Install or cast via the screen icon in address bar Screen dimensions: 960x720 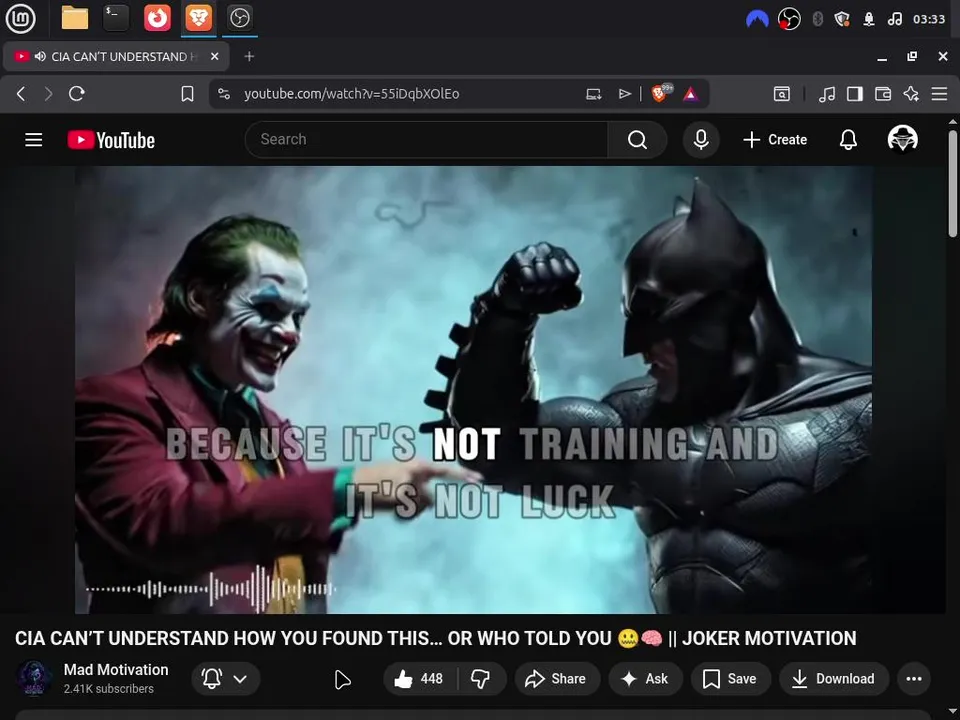pyautogui.click(x=593, y=94)
